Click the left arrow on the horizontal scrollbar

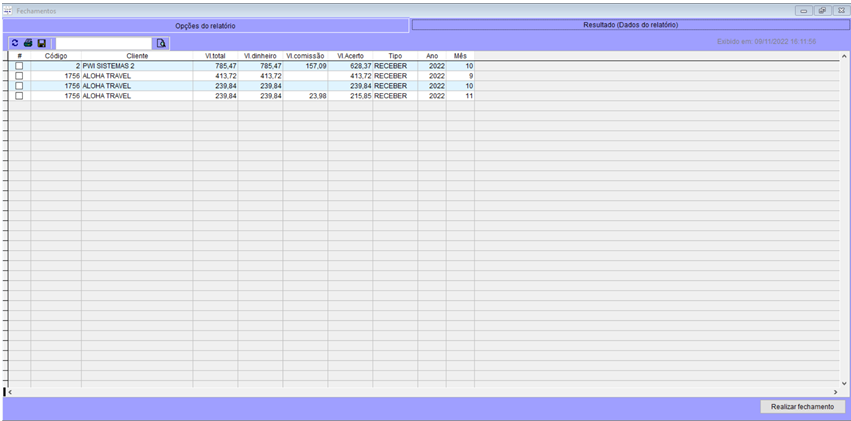[11, 392]
